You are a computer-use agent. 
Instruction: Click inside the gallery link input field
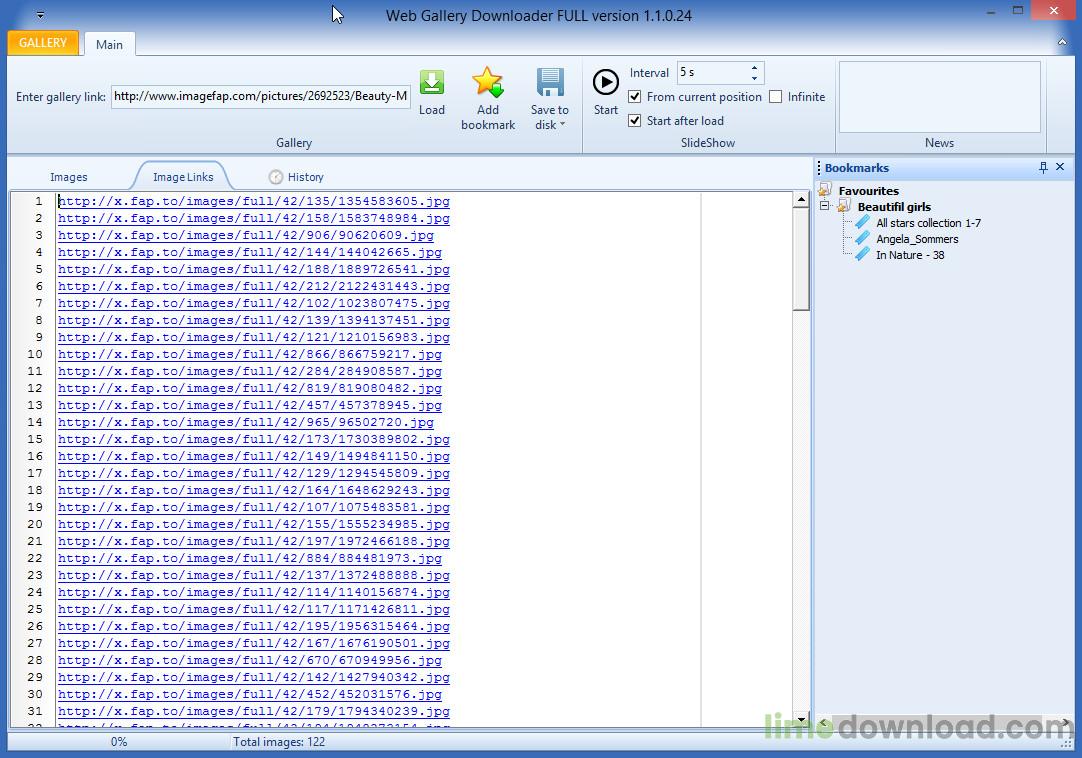tap(260, 96)
